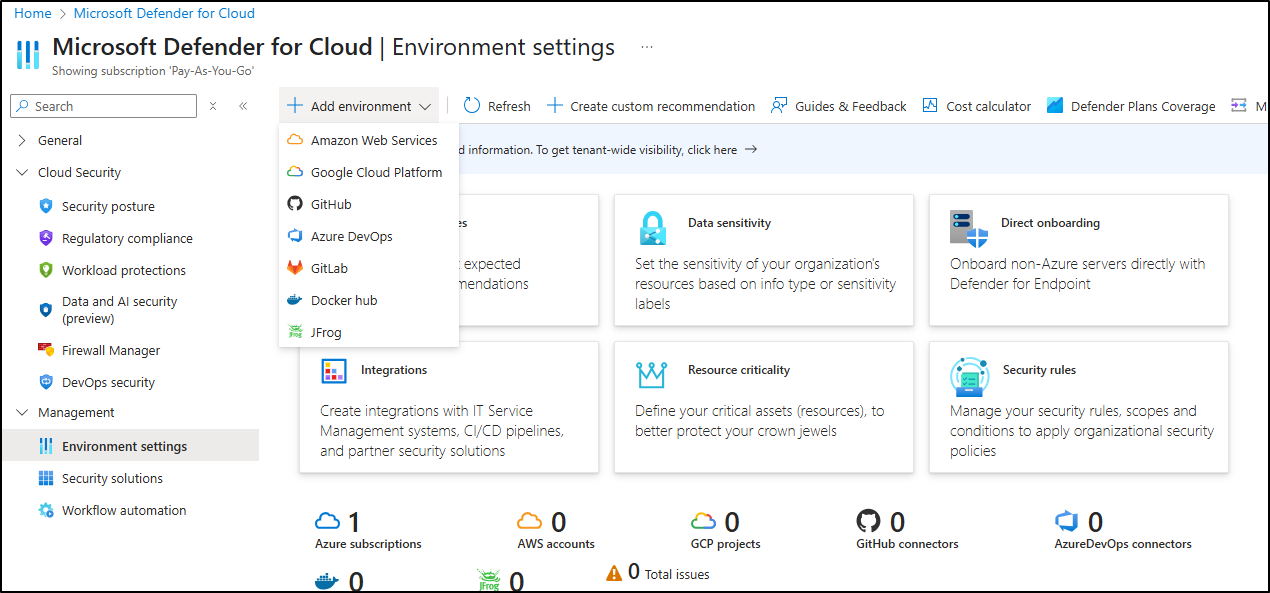Click the orange warning icon beside Total issues

(614, 573)
